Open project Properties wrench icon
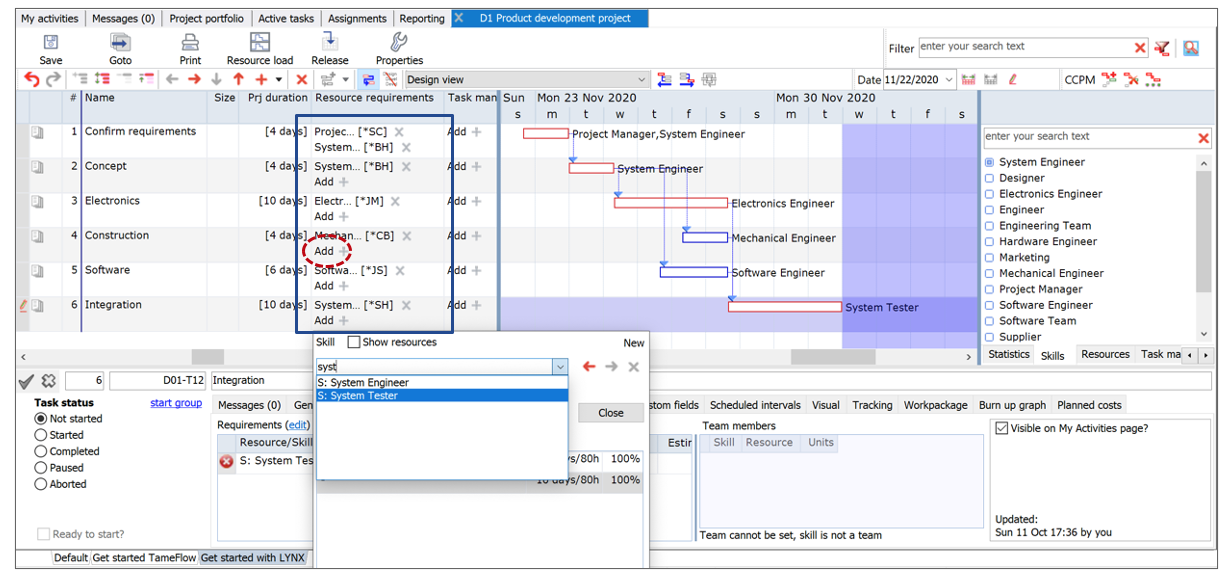 [x=398, y=42]
